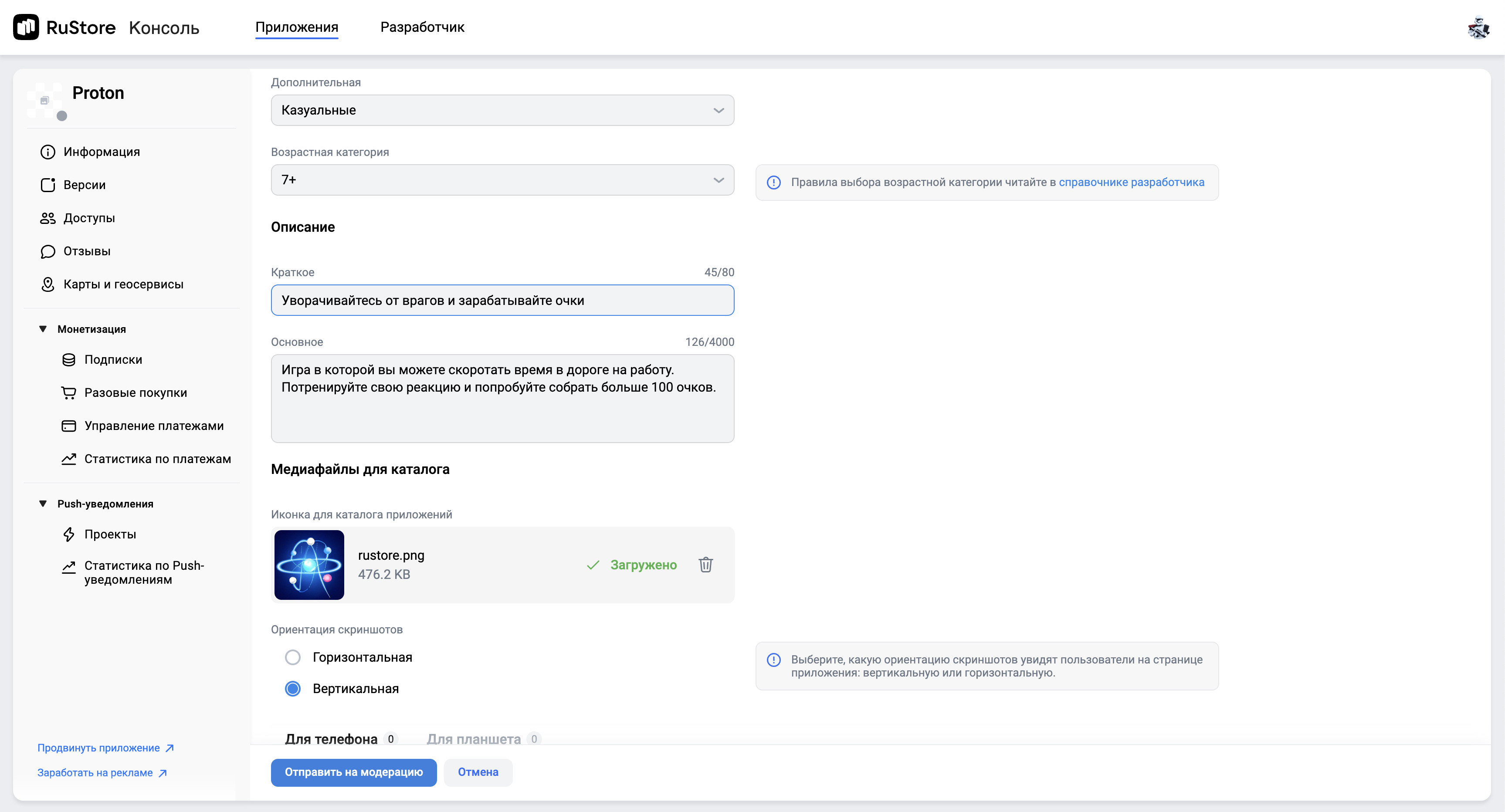Focus the Основное description text area
The width and height of the screenshot is (1505, 812).
502,399
